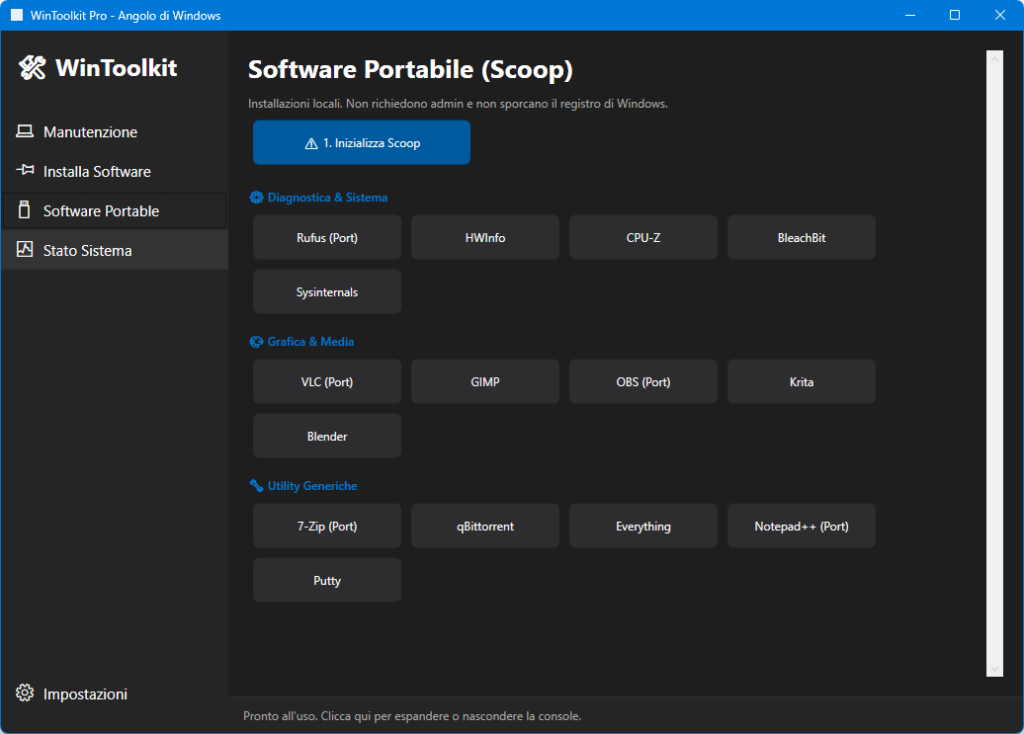Click the Software Portabile (Scoop) title
Screen dimensions: 1024x734
point(410,69)
